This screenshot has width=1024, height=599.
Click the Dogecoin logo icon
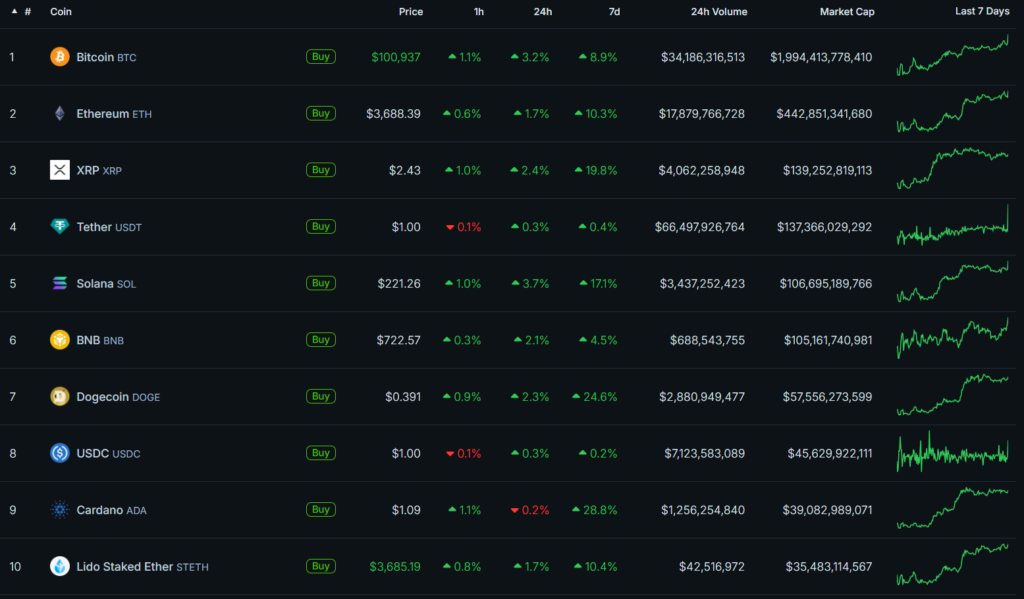point(60,397)
